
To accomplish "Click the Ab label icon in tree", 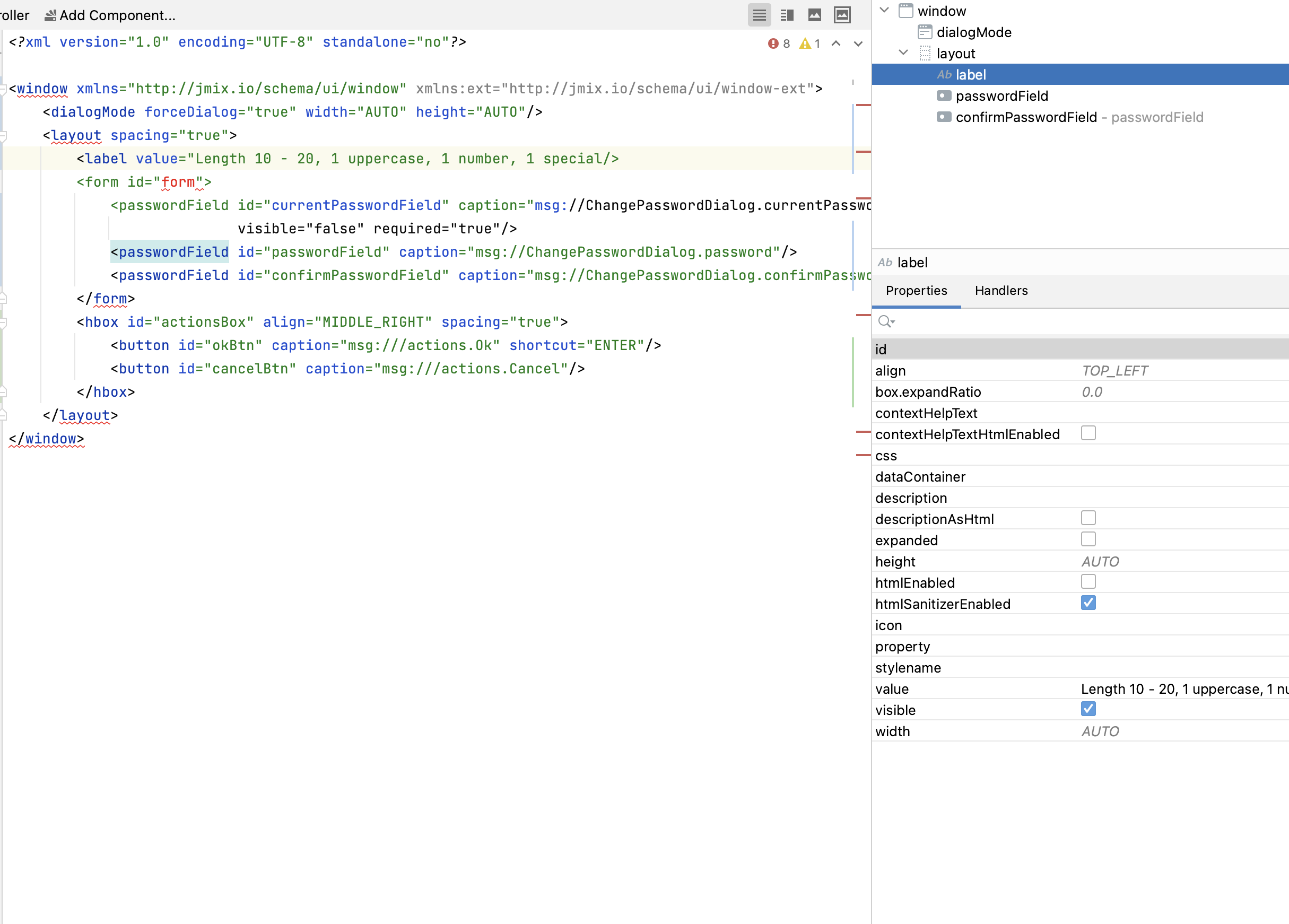I will coord(944,74).
